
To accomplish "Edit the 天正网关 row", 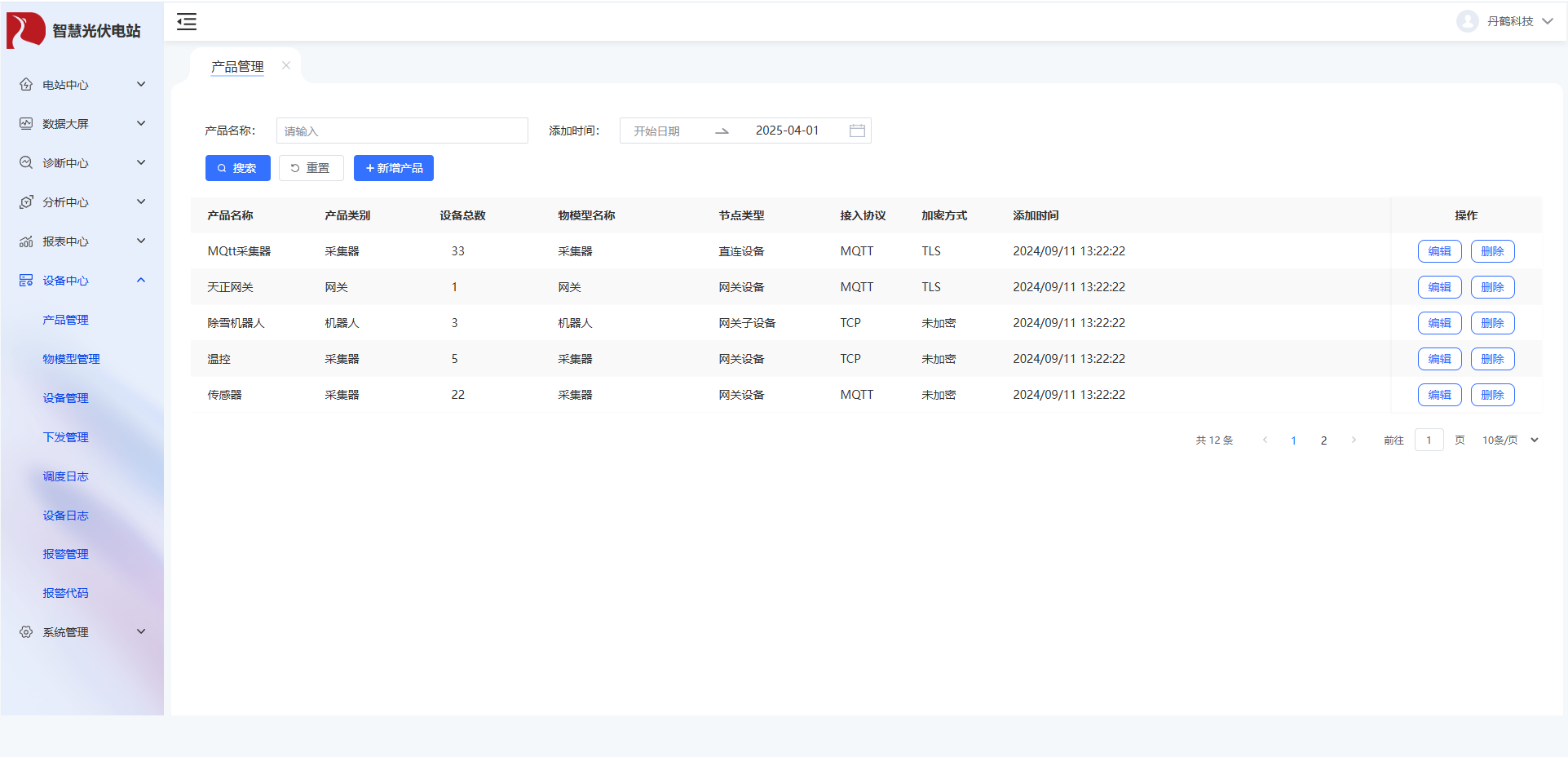I will [x=1440, y=287].
